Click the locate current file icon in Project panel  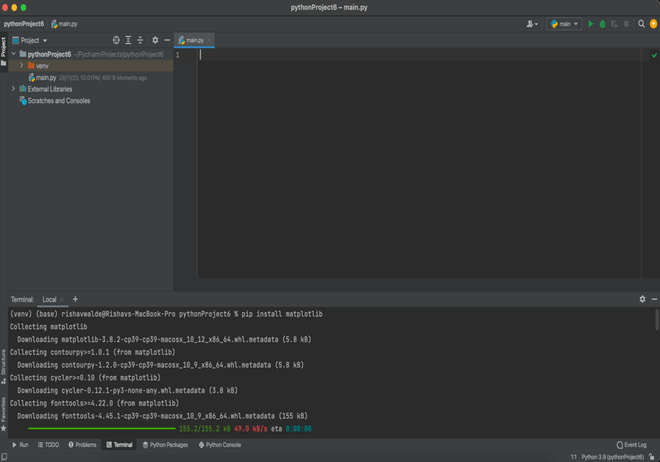116,41
